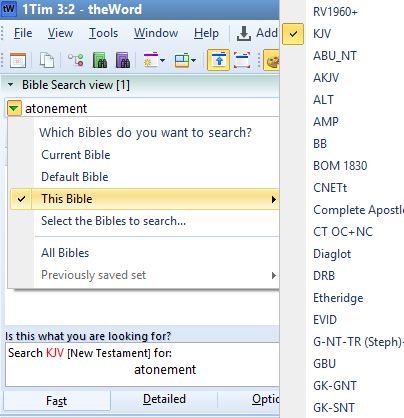
Task: Open dropdown arrow beside layout icon
Action: click(x=194, y=61)
